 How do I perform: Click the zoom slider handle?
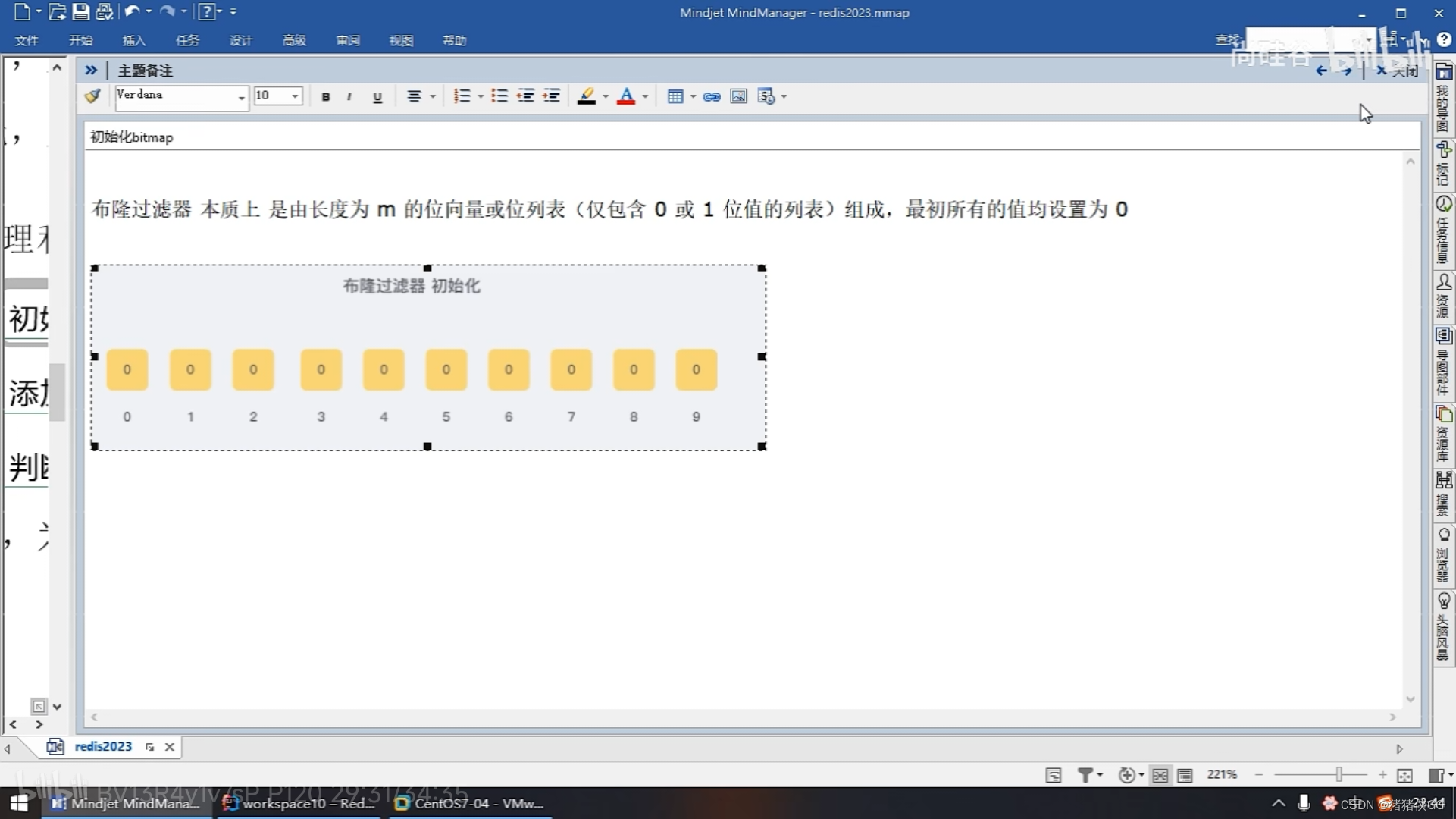coord(1339,774)
